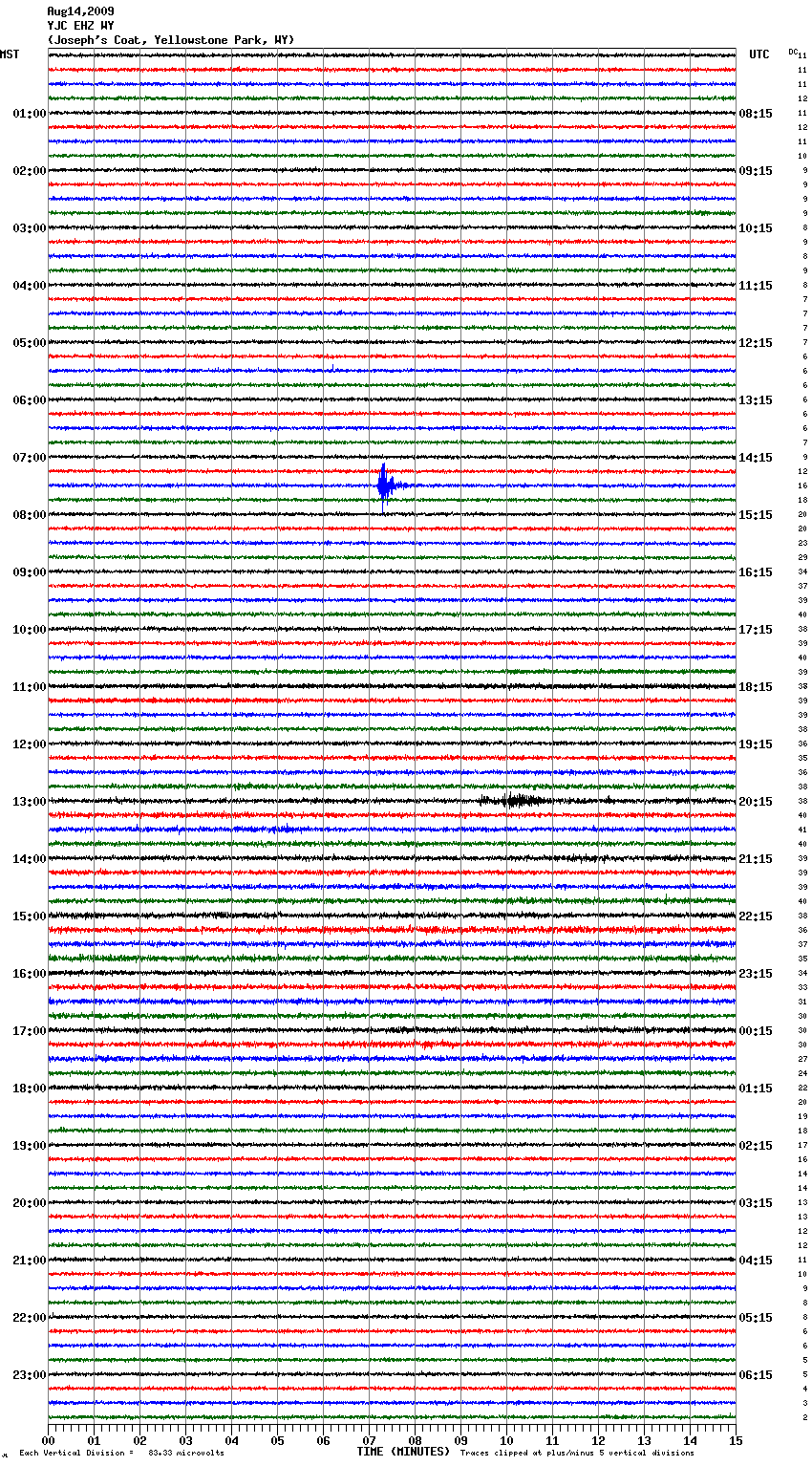Image resolution: width=812 pixels, height=1466 pixels.
Task: Select the 22:00 MST time label
Action: (x=30, y=1318)
